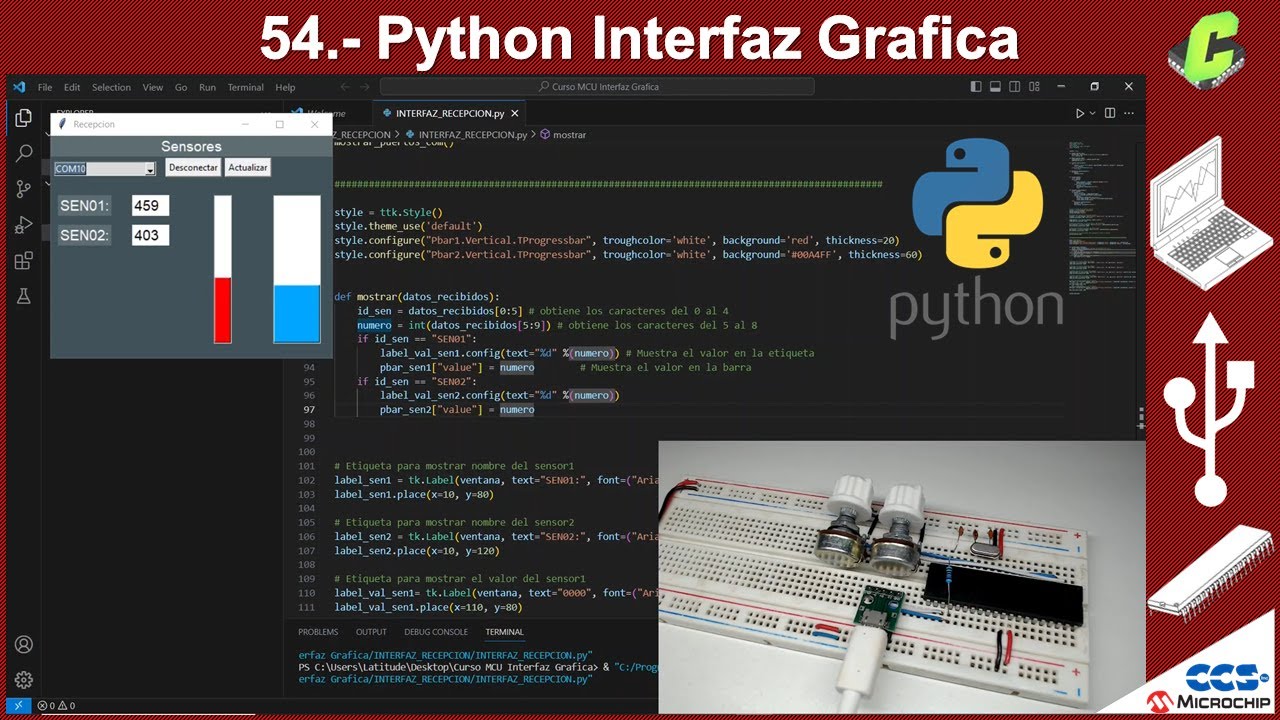Viewport: 1280px width, 720px height.
Task: Click the remote window indicator in the status bar
Action: coord(19,705)
